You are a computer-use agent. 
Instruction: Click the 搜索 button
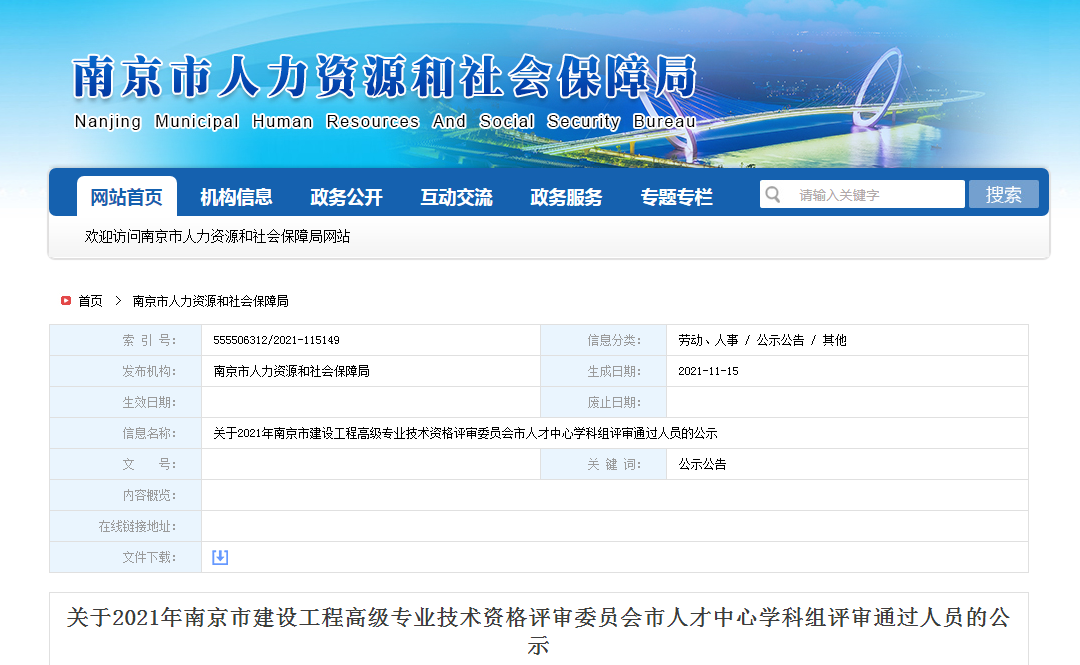[x=1004, y=194]
